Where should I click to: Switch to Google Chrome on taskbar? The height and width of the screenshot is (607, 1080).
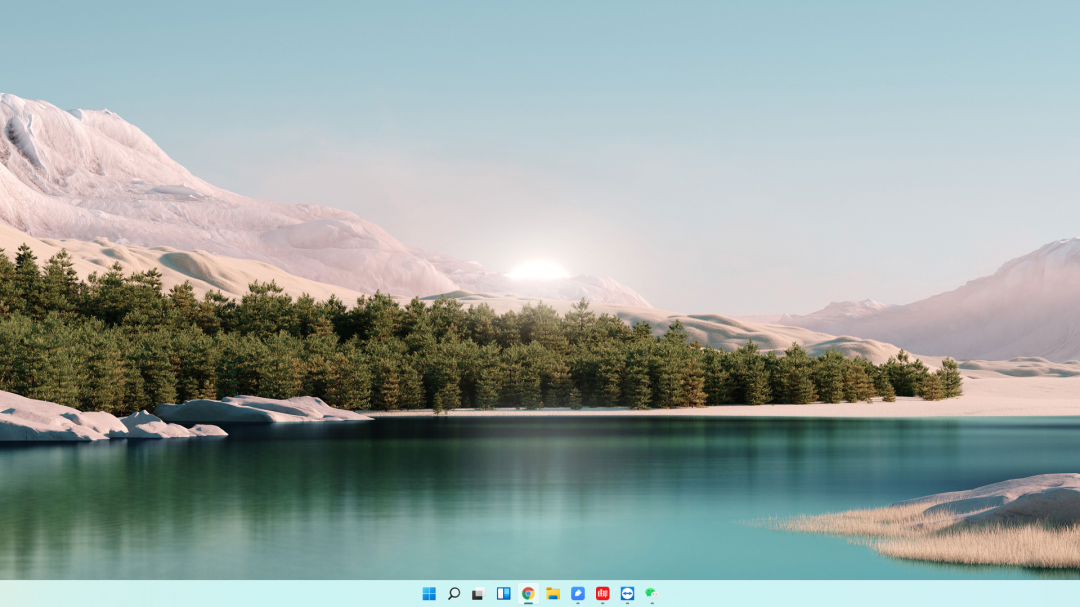coord(528,593)
